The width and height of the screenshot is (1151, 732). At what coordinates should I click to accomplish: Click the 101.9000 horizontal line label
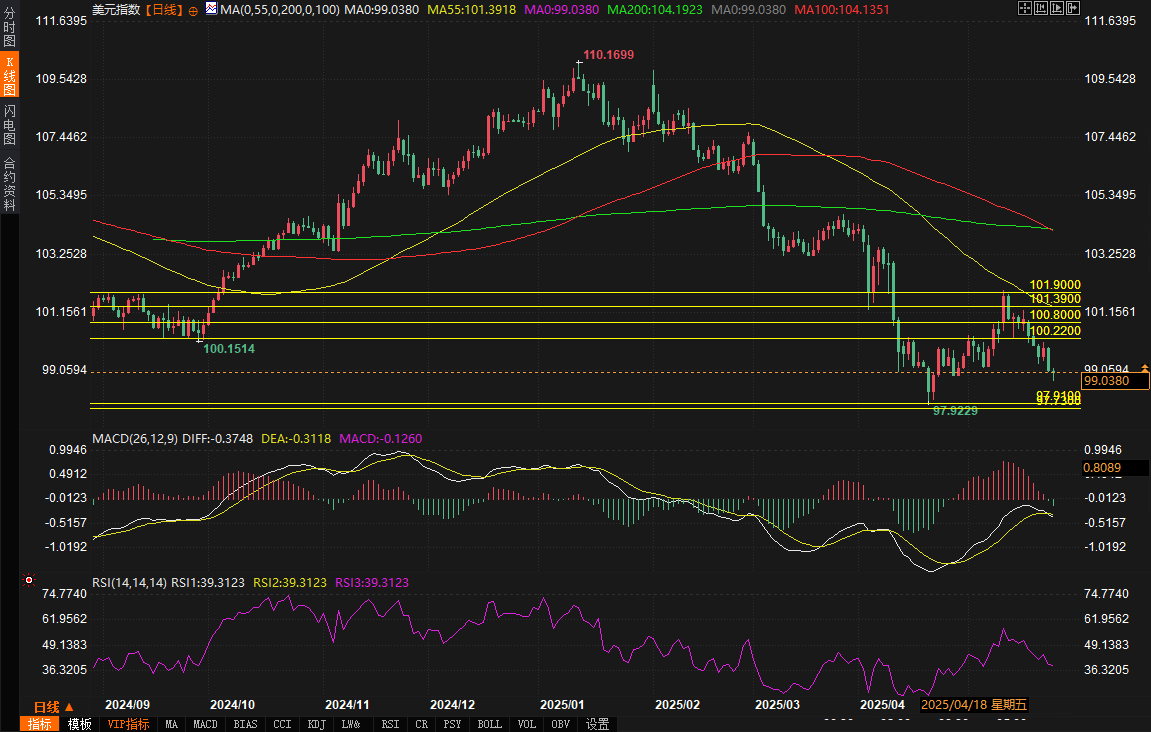(1055, 285)
